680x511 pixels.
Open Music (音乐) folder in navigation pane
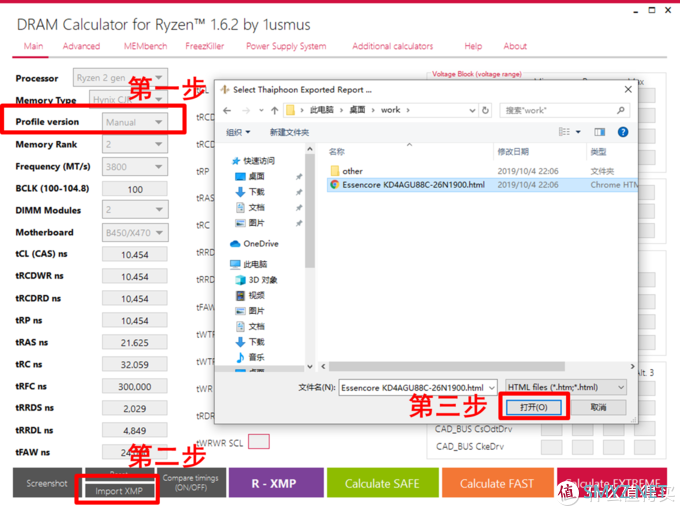pyautogui.click(x=250, y=357)
